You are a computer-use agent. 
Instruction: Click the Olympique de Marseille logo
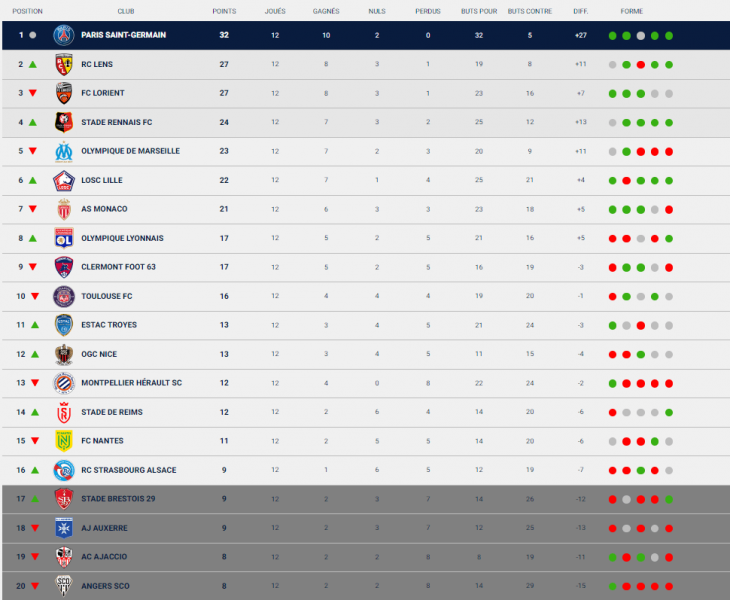coord(64,151)
